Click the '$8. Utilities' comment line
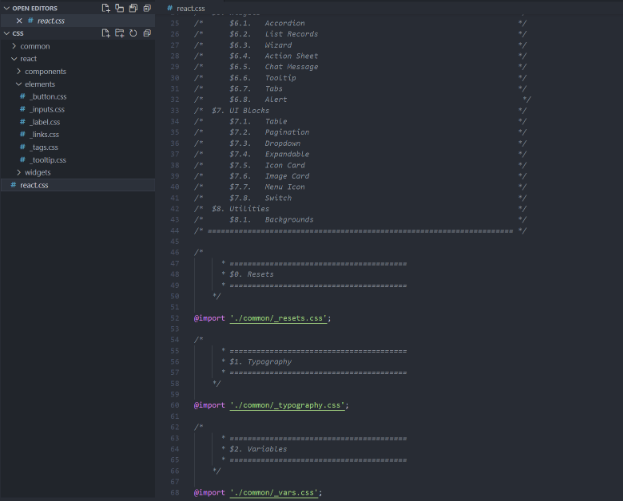 (240, 209)
